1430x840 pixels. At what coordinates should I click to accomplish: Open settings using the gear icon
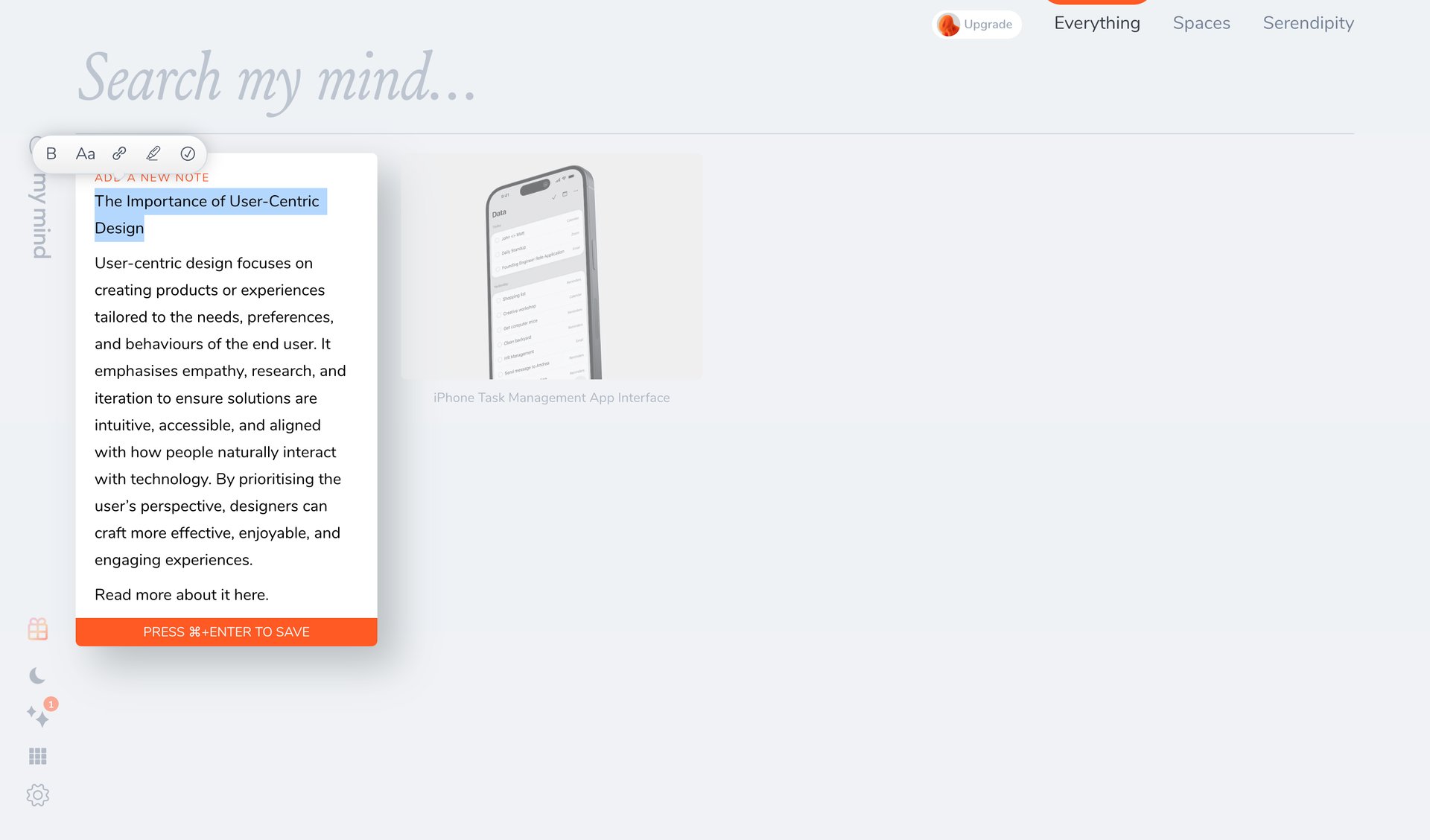(x=37, y=795)
